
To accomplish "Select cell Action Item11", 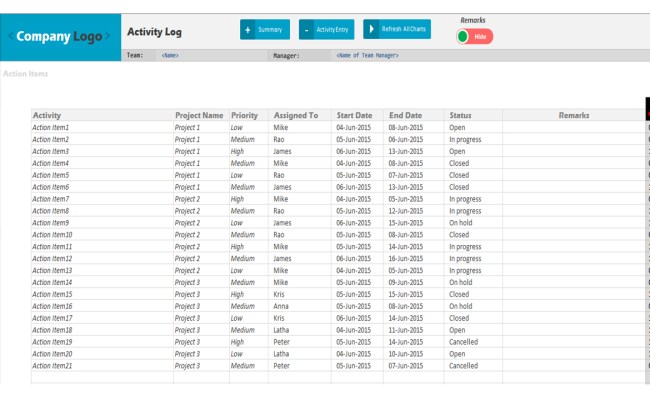I will [102, 247].
